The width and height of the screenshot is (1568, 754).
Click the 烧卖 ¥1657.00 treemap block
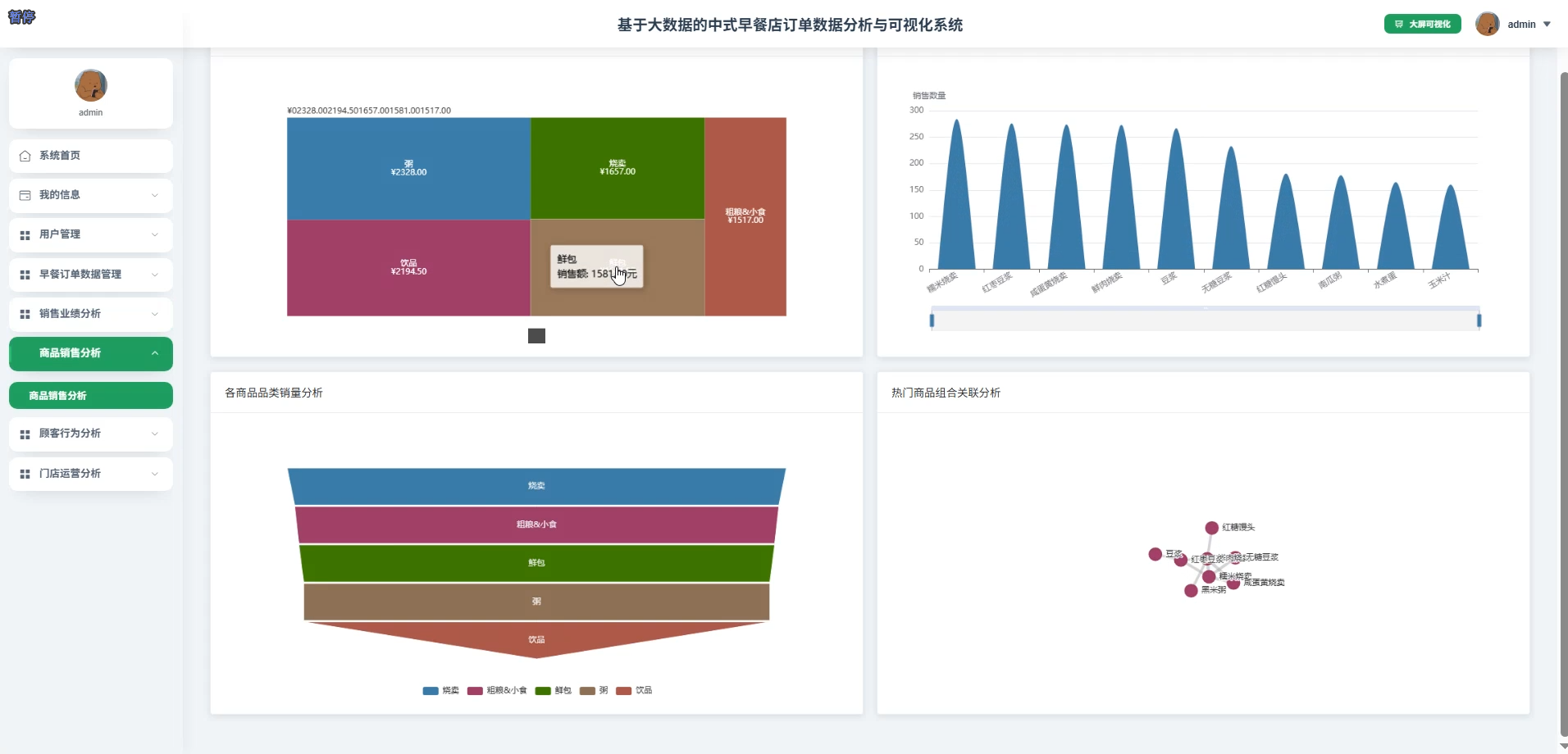click(618, 168)
